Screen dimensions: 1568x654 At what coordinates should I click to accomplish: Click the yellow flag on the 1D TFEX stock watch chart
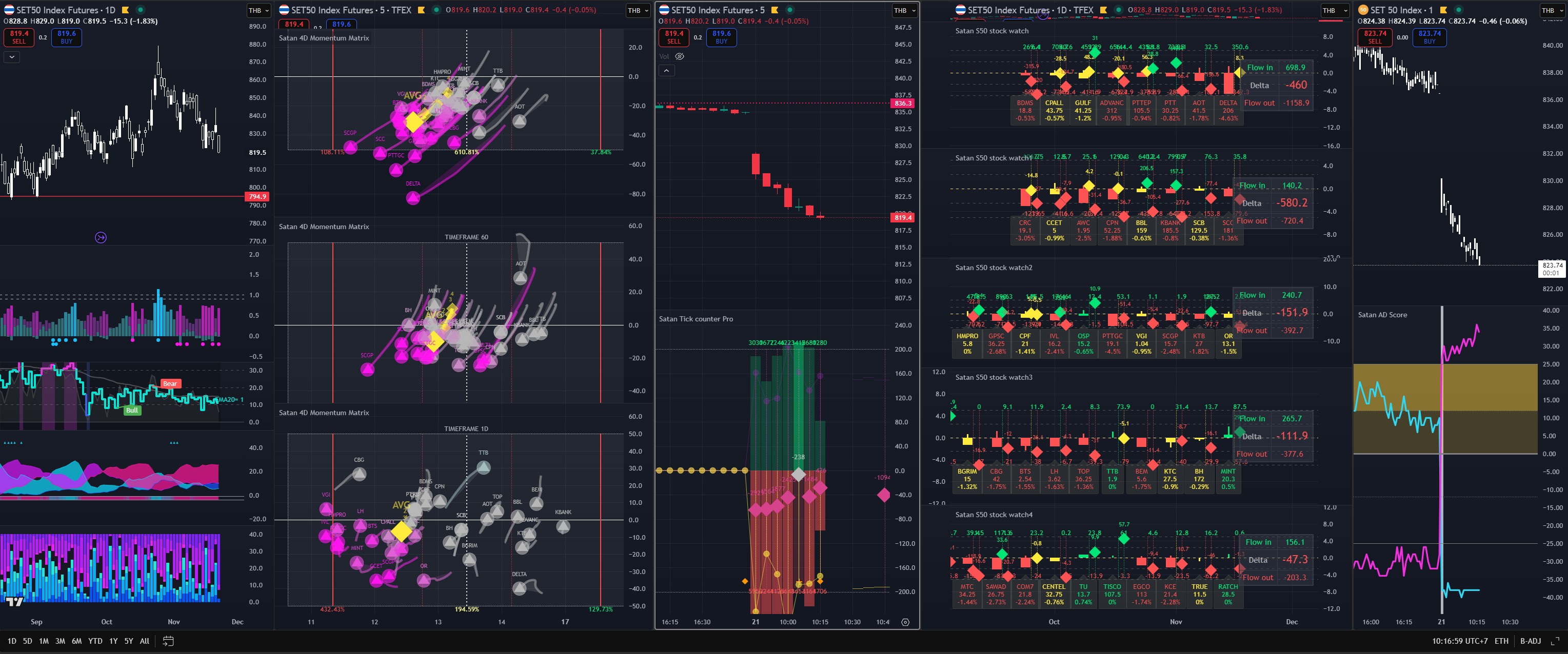(x=1104, y=10)
